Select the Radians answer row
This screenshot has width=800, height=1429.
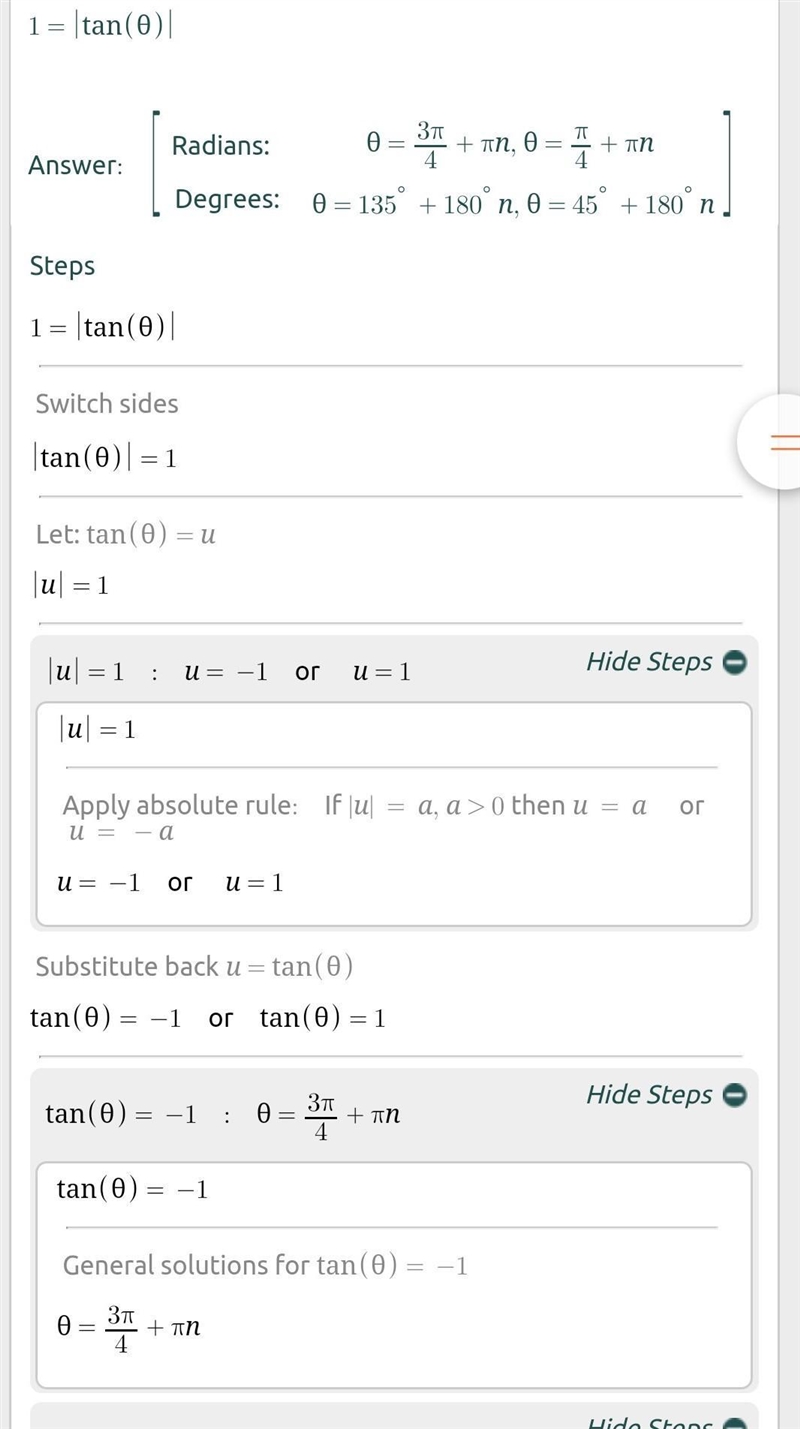[x=412, y=146]
